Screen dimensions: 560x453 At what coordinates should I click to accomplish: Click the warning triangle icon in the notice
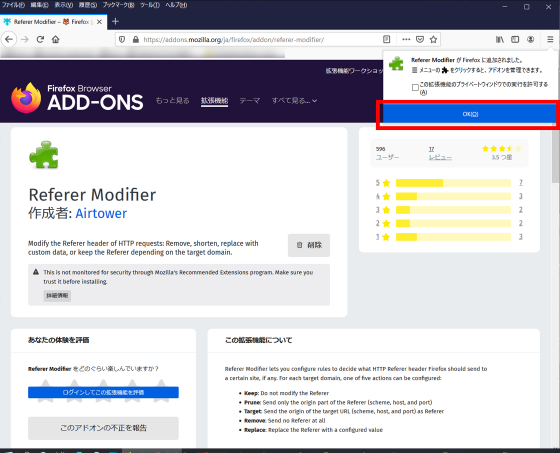[x=36, y=272]
